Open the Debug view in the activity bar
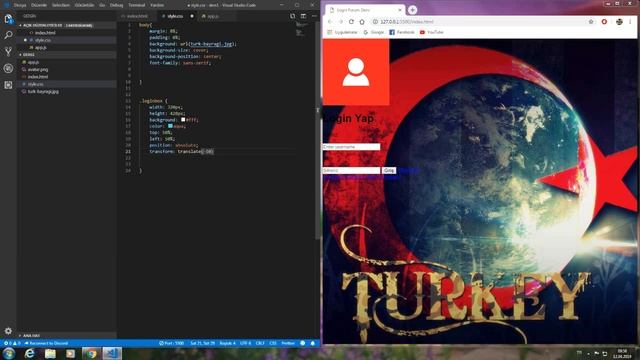Image resolution: width=640 pixels, height=360 pixels. 8,68
